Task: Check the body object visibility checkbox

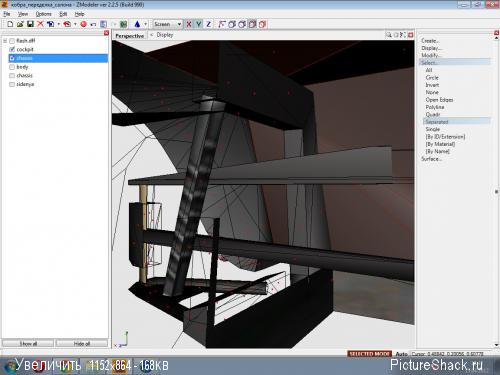Action: (12, 67)
